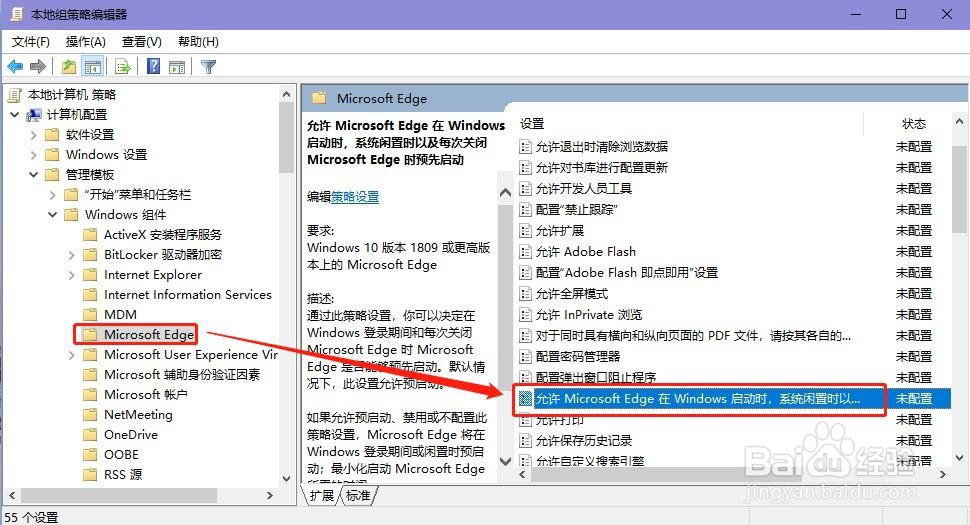Screen dimensions: 970x525
Task: Click the Back arrow toolbar icon
Action: (x=15, y=66)
